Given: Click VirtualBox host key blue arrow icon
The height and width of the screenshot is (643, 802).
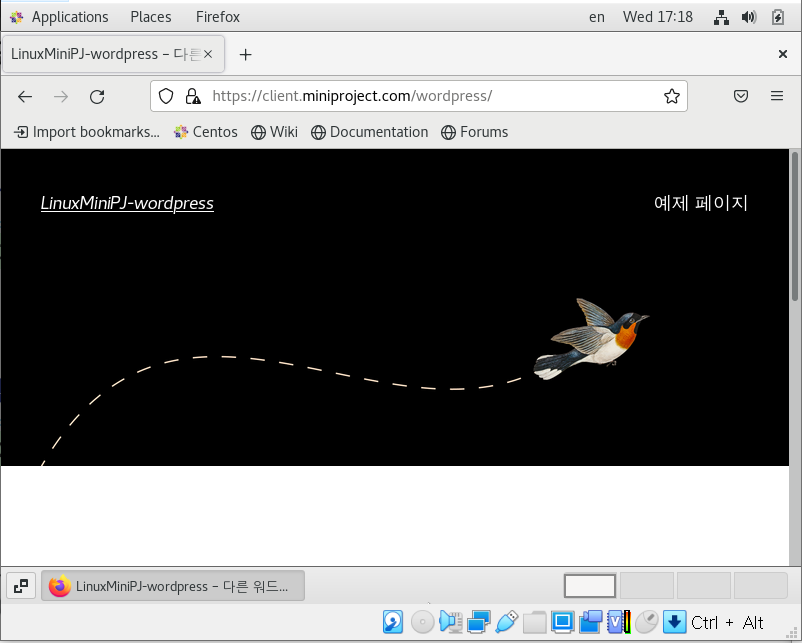Looking at the screenshot, I should [x=675, y=622].
